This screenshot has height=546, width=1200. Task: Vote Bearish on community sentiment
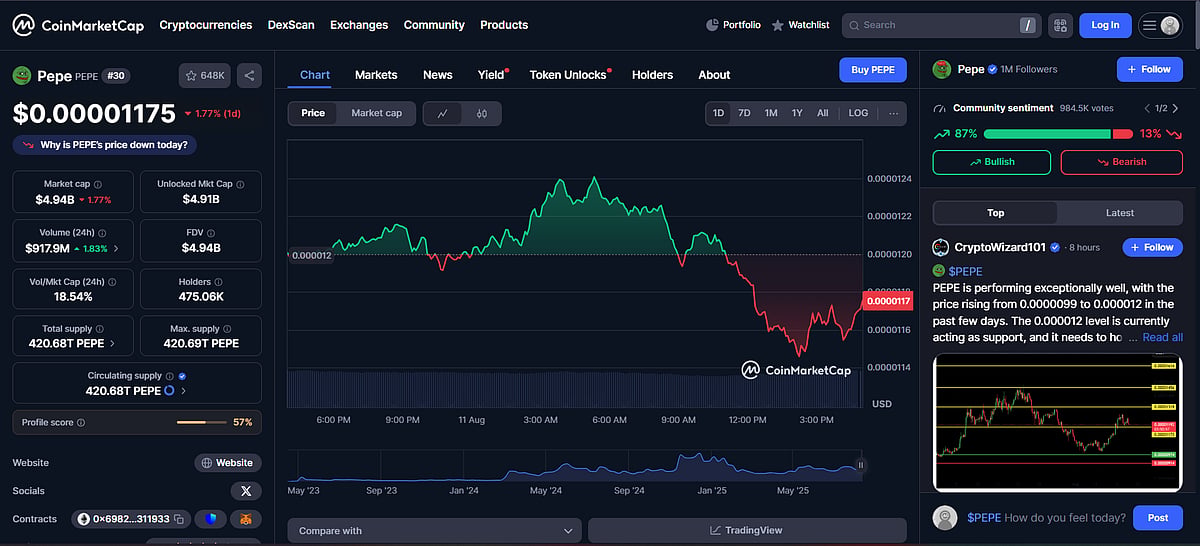(1121, 162)
